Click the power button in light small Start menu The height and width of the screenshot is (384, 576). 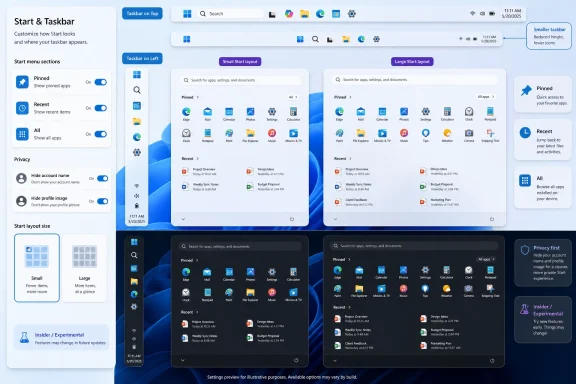[292, 219]
